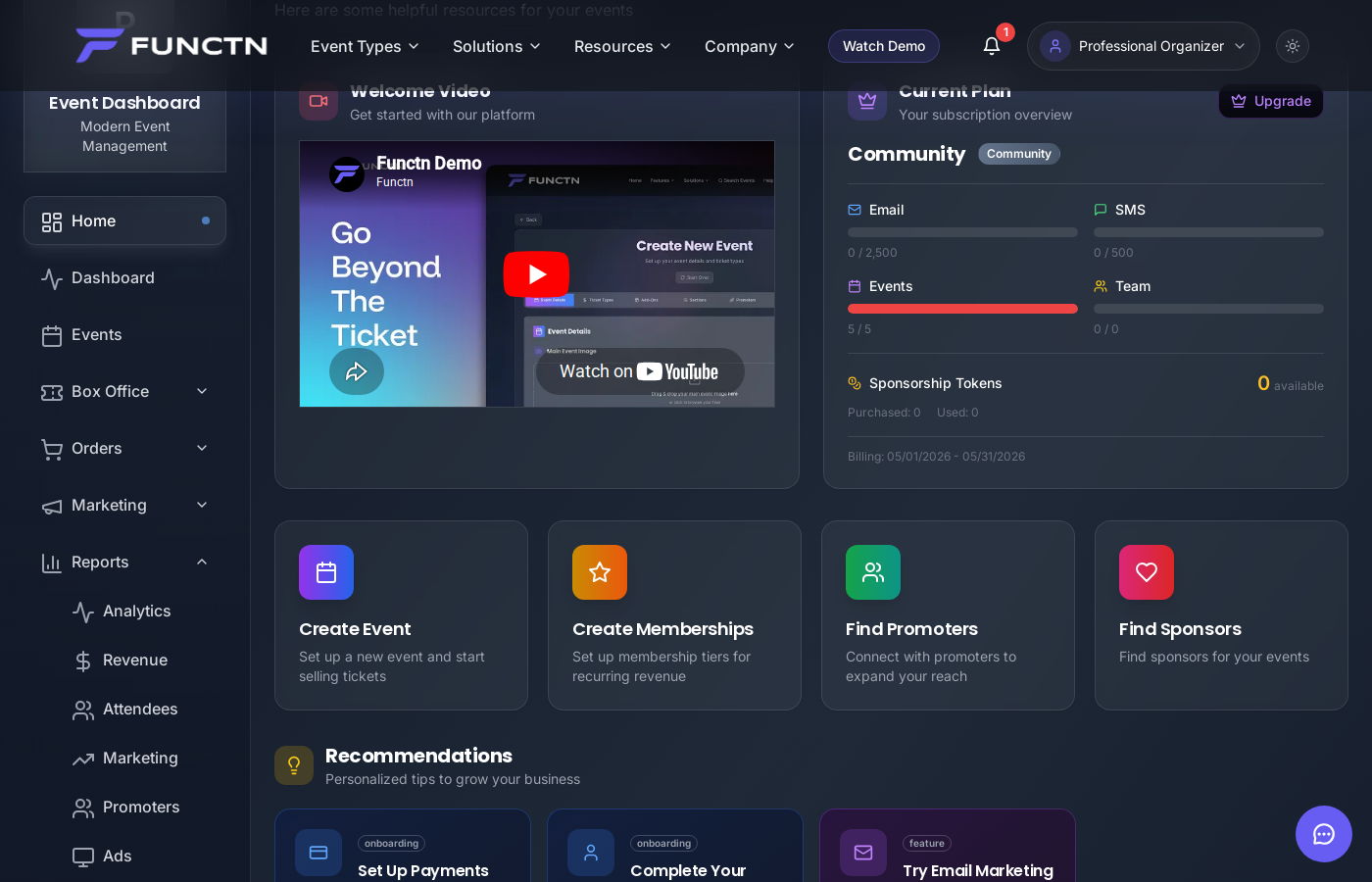The height and width of the screenshot is (882, 1372).
Task: Click the Find Promoters people icon
Action: [x=873, y=572]
